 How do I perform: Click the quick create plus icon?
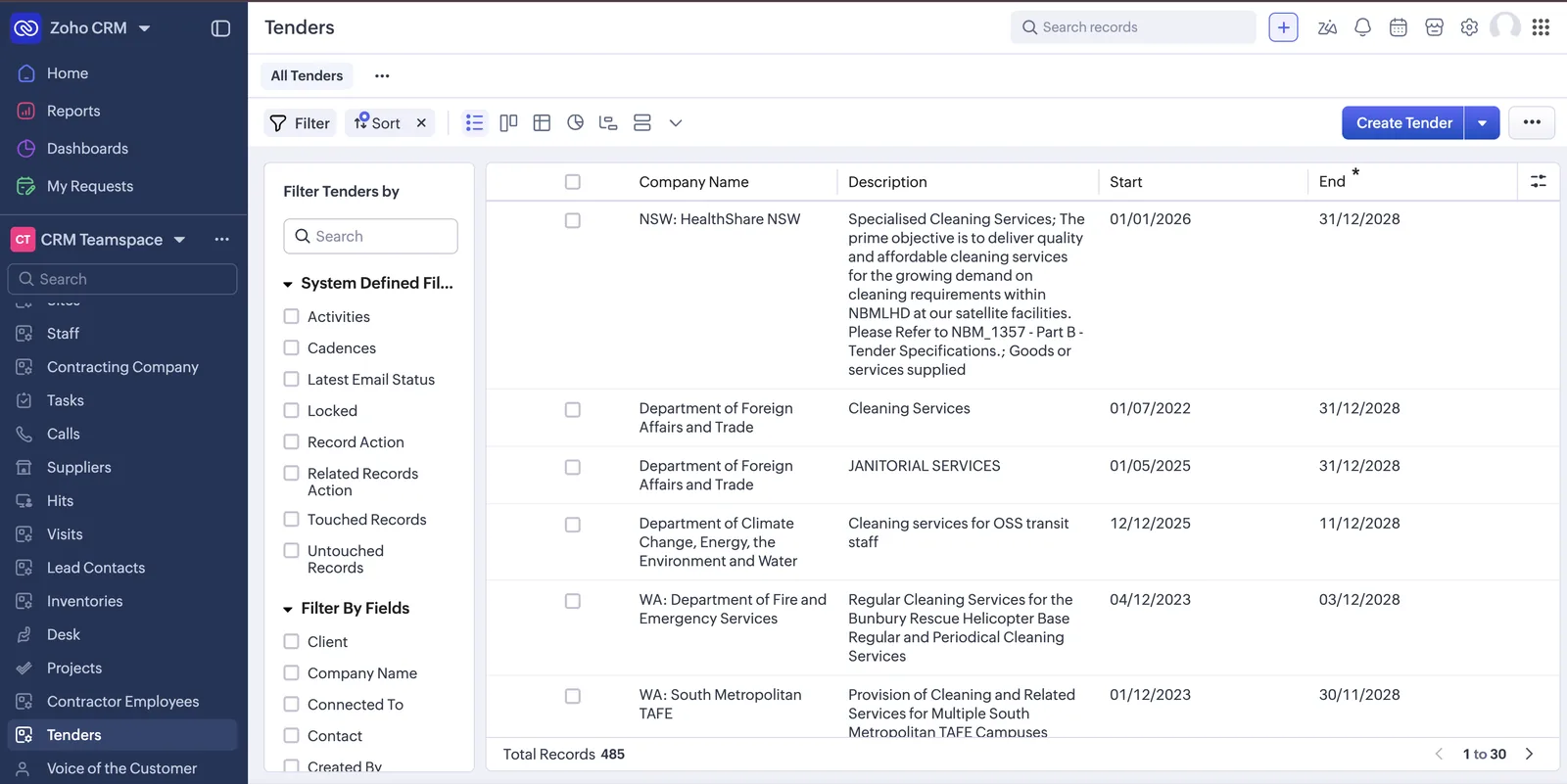point(1283,27)
